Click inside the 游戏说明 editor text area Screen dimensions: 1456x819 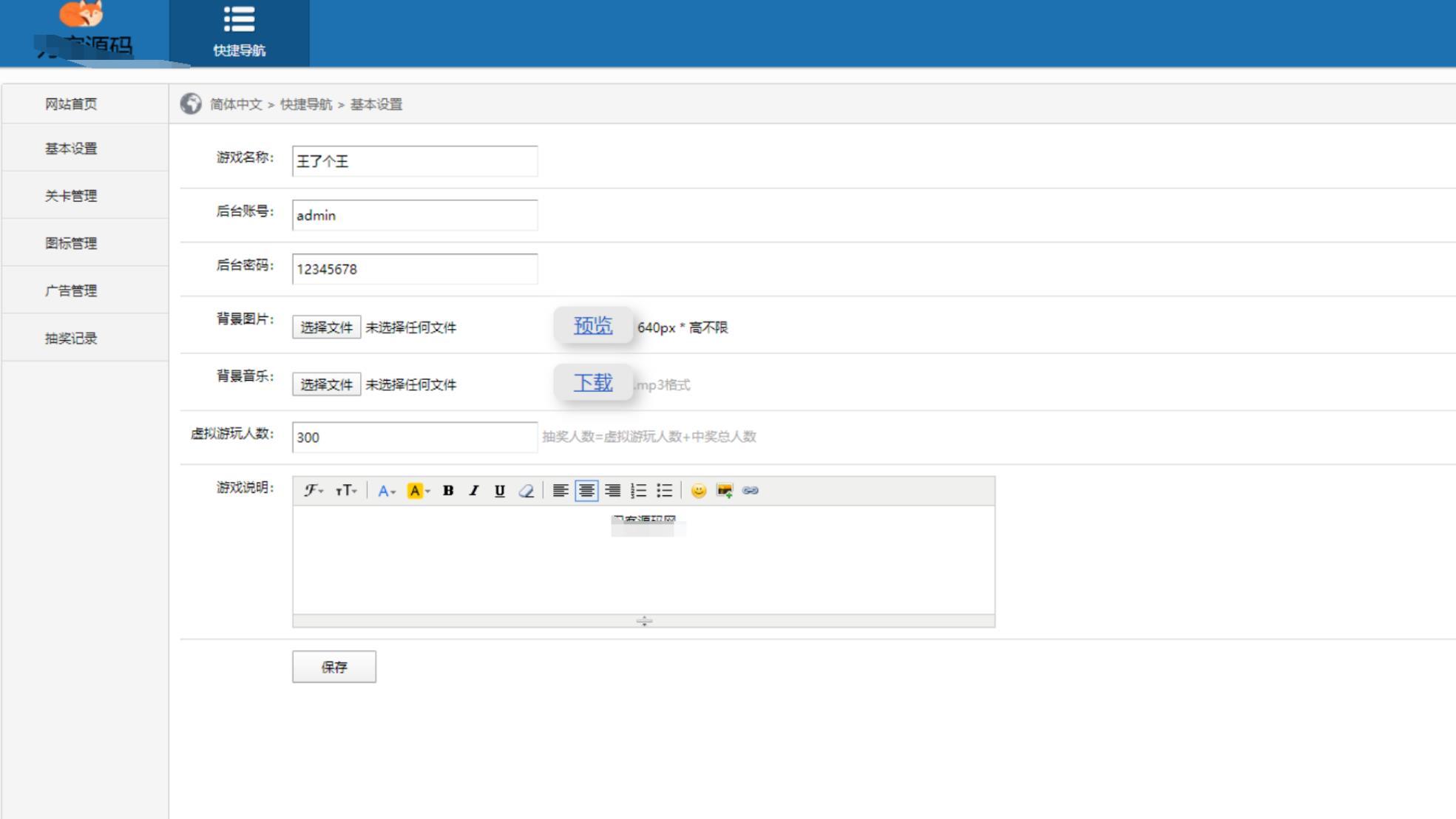(643, 560)
